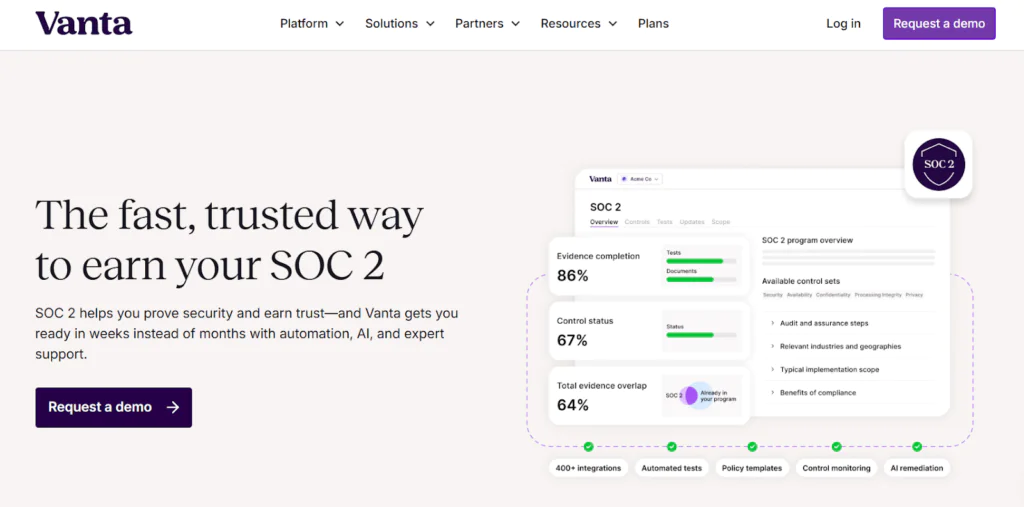Click the Total evidence overlap 64% card
The width and height of the screenshot is (1024, 507).
(649, 395)
